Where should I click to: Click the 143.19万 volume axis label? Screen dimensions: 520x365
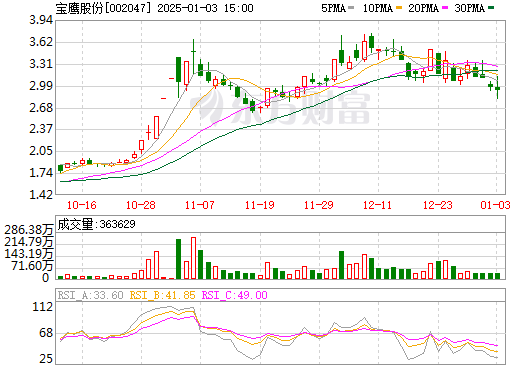[x=29, y=254]
